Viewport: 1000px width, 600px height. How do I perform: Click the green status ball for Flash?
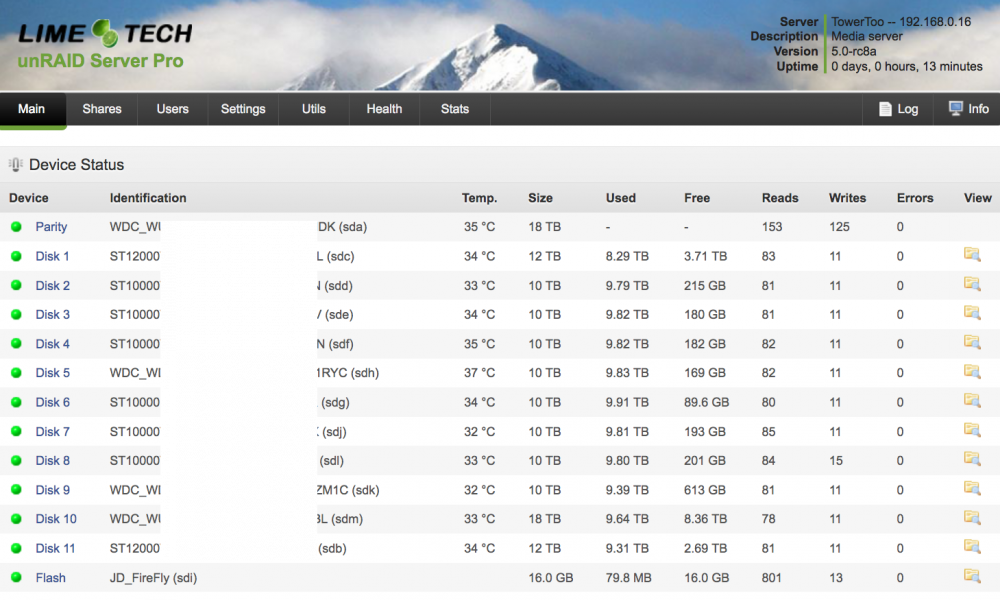click(17, 578)
